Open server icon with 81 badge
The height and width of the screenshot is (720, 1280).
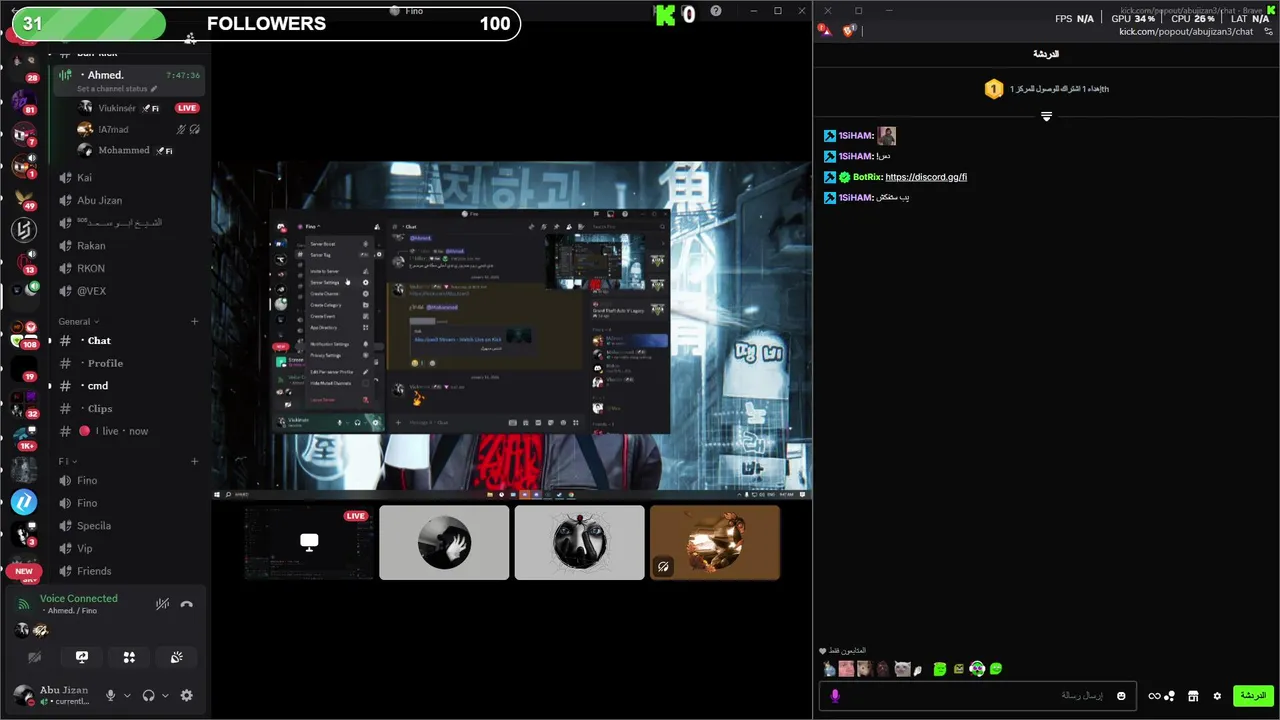24,101
